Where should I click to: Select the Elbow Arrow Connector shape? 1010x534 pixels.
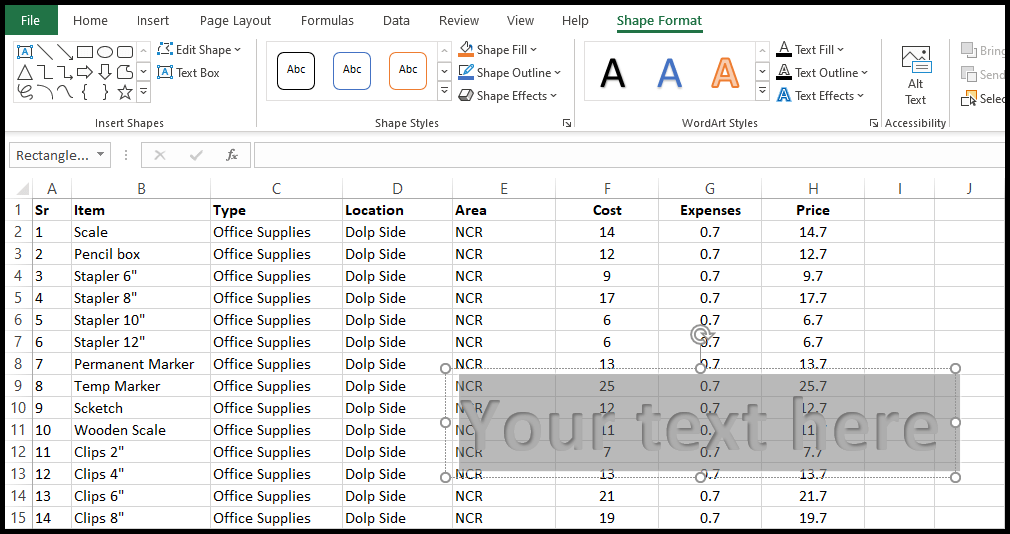64,72
